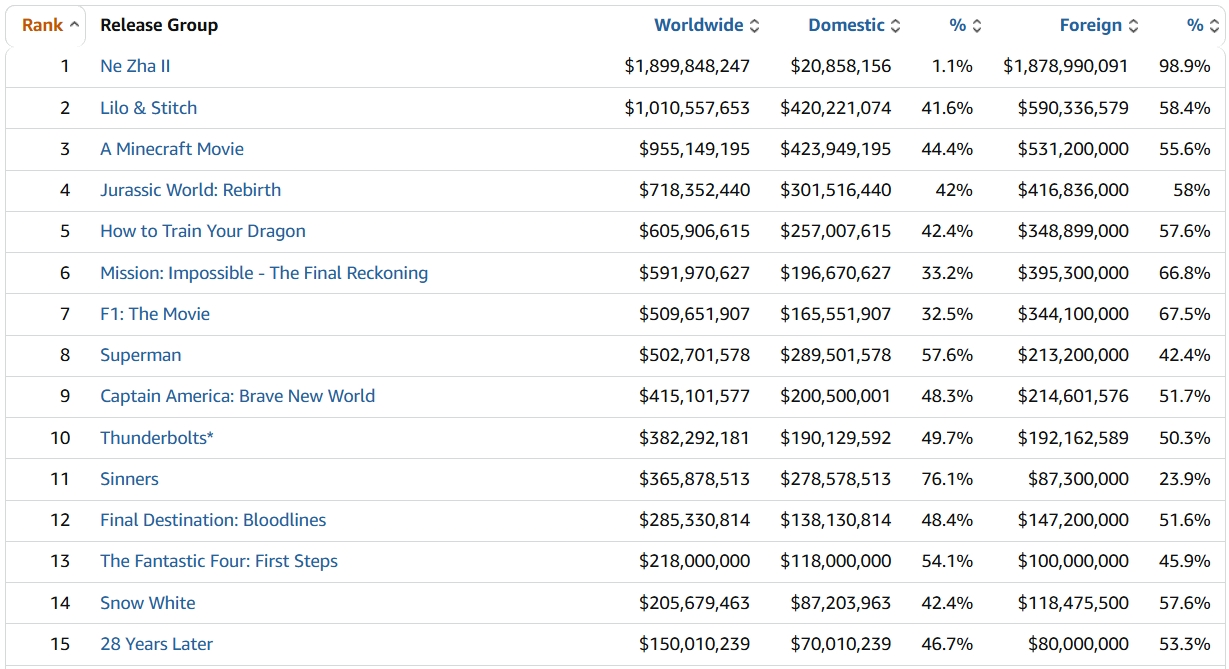Click the 41.6% value
This screenshot has height=669, width=1229.
947,108
